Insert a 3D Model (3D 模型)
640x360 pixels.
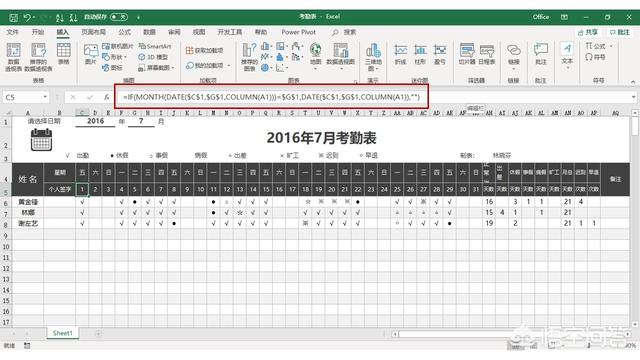[x=153, y=57]
